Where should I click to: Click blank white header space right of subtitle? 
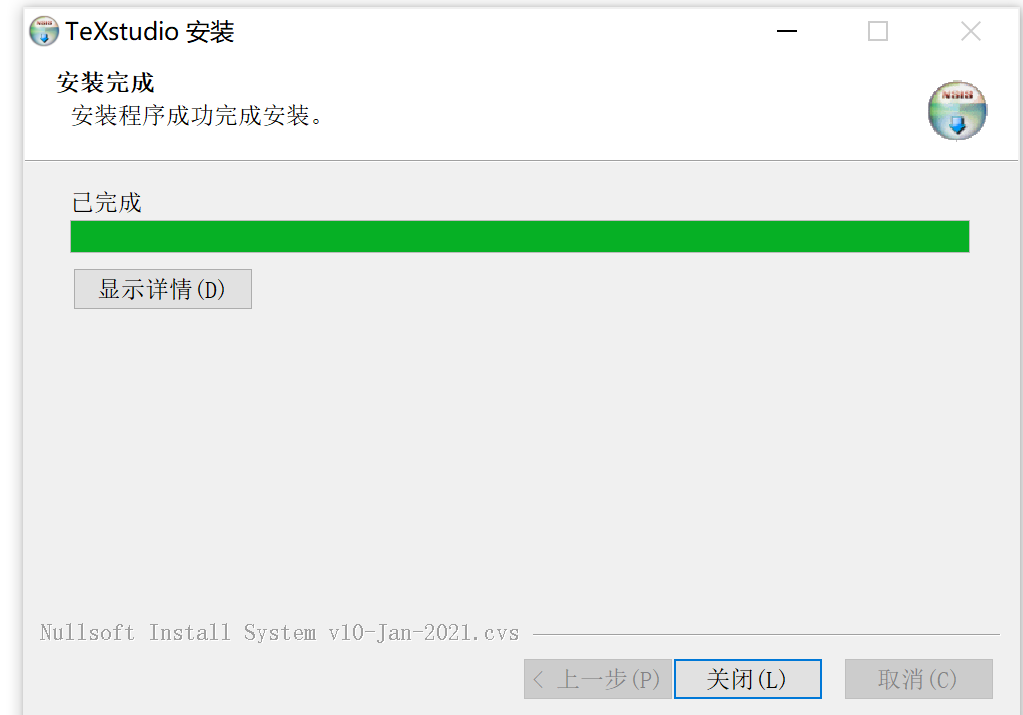pos(620,115)
